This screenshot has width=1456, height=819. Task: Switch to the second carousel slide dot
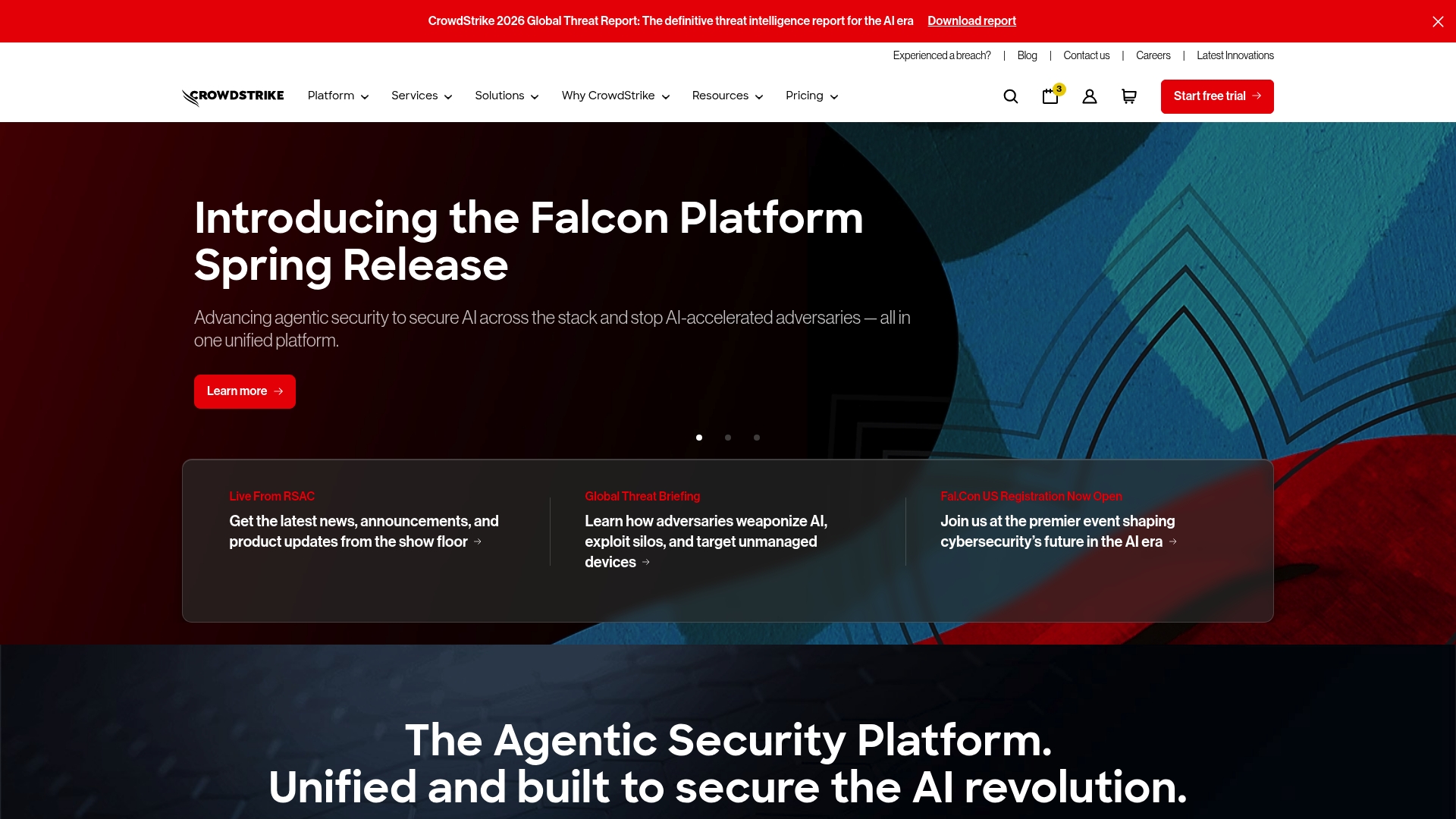point(728,438)
